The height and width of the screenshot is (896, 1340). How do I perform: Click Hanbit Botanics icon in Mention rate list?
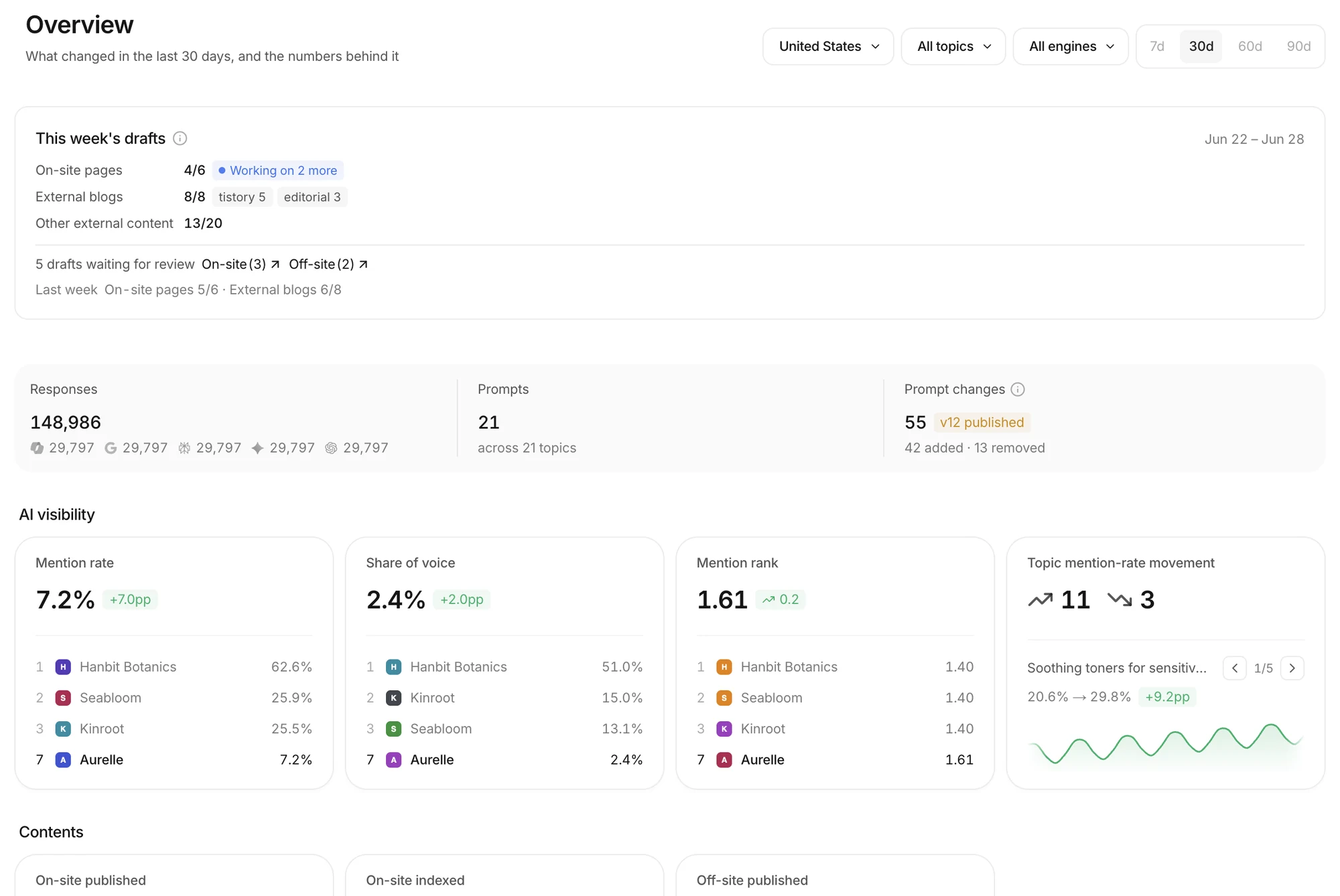[x=63, y=667]
